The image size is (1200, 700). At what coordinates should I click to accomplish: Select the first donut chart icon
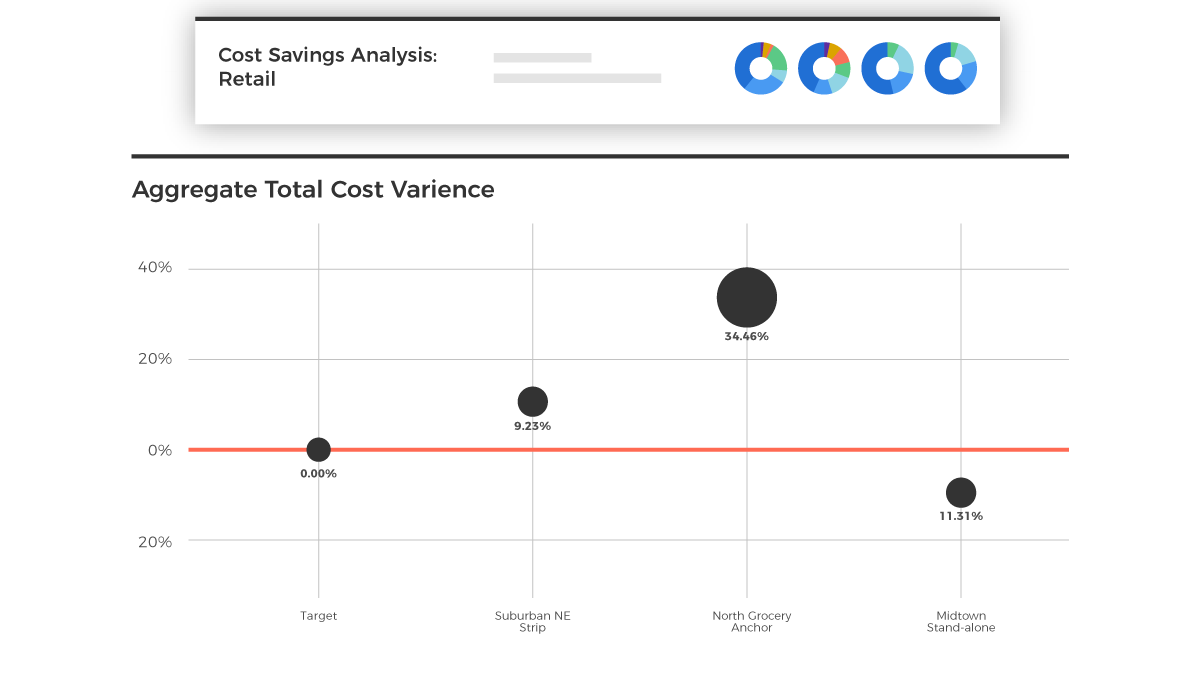pyautogui.click(x=761, y=68)
